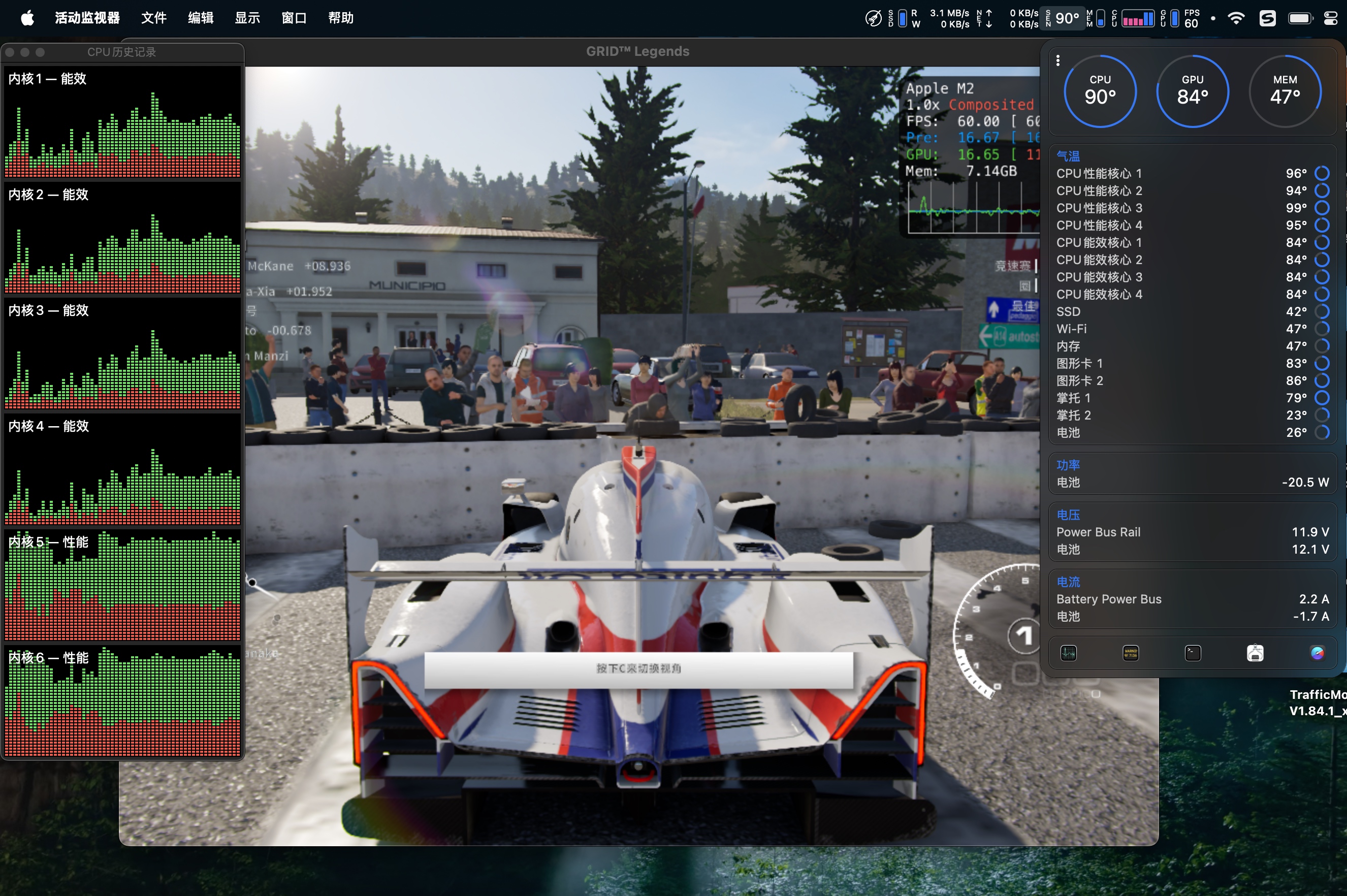This screenshot has height=896, width=1347.
Task: Open the MEM usage menu bar indicator
Action: coord(1096,18)
